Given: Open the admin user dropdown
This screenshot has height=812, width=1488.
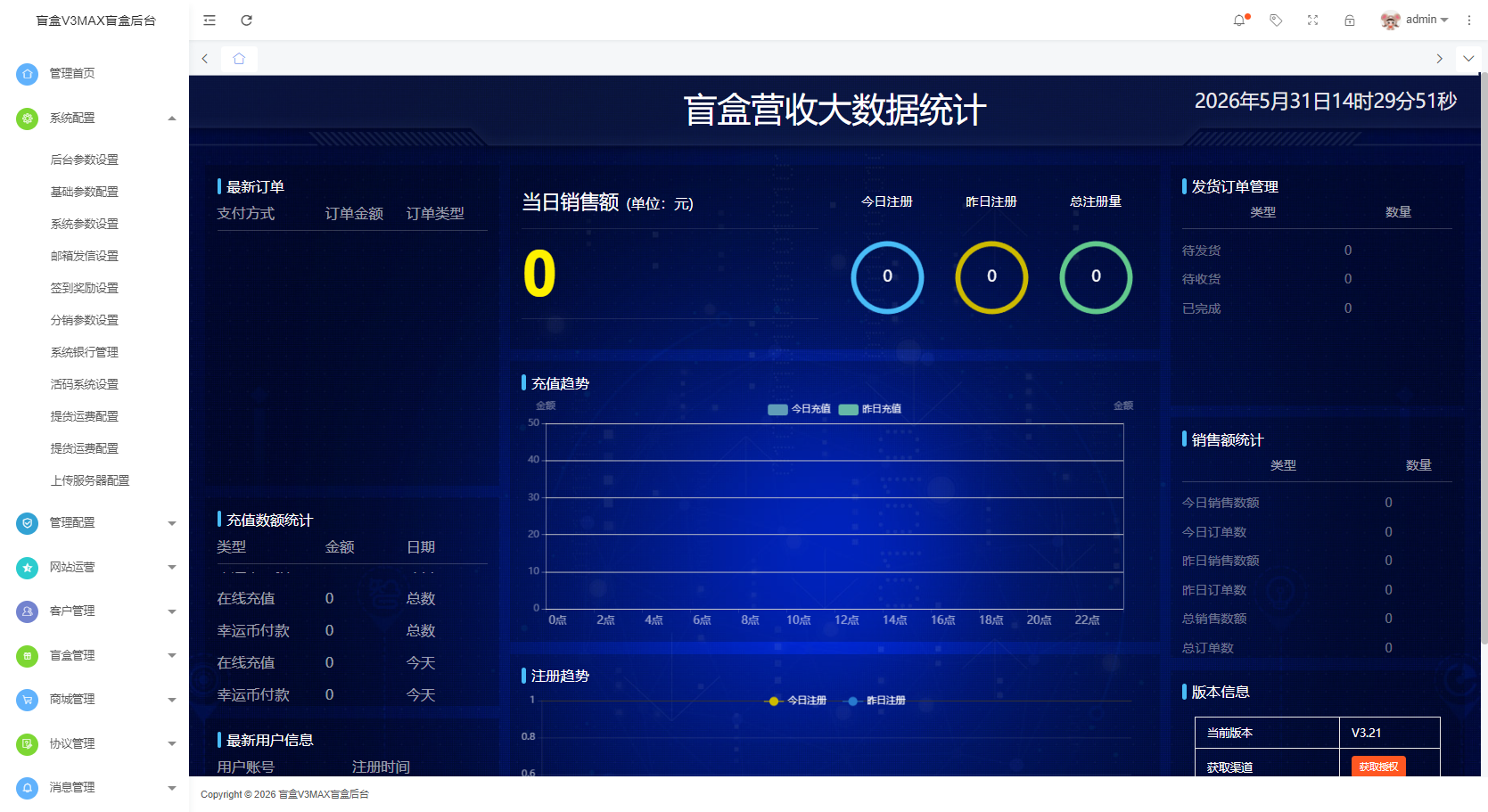Looking at the screenshot, I should (x=1426, y=20).
